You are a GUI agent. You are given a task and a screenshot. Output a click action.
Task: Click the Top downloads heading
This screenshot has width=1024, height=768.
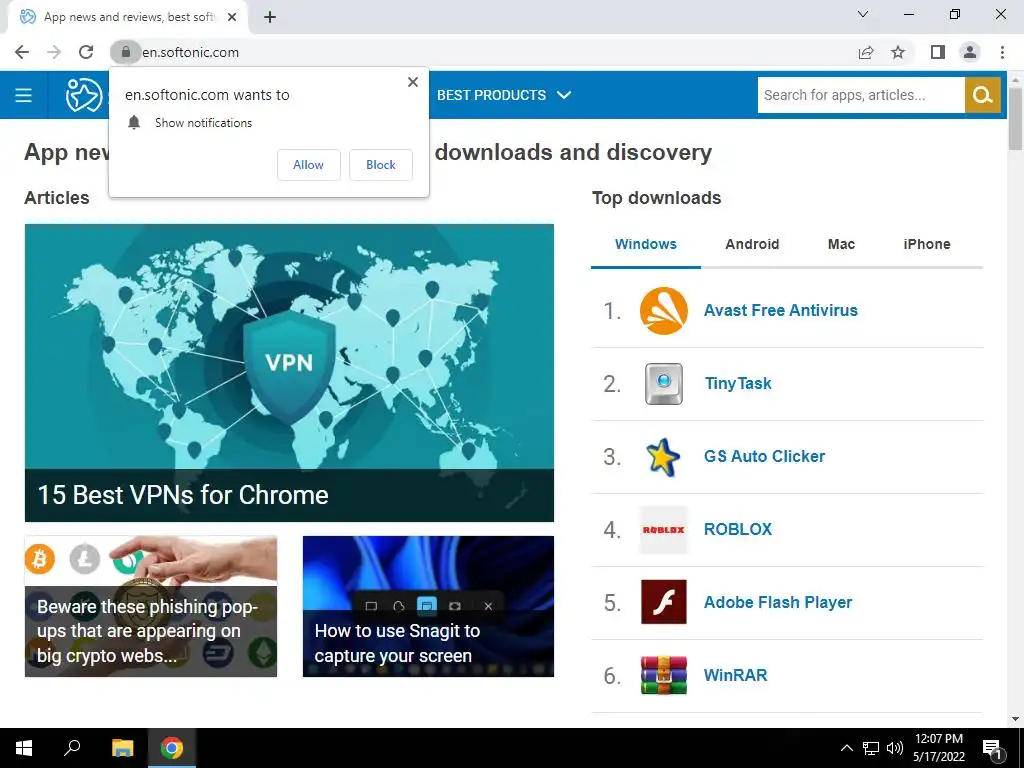pos(656,198)
